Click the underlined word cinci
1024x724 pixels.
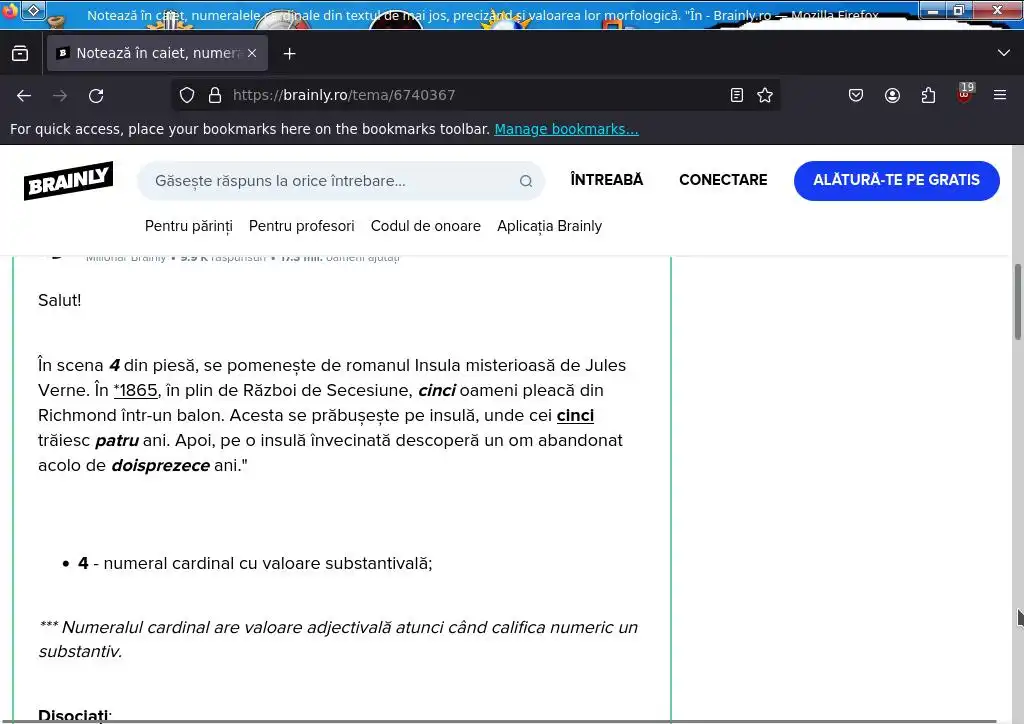pyautogui.click(x=575, y=415)
